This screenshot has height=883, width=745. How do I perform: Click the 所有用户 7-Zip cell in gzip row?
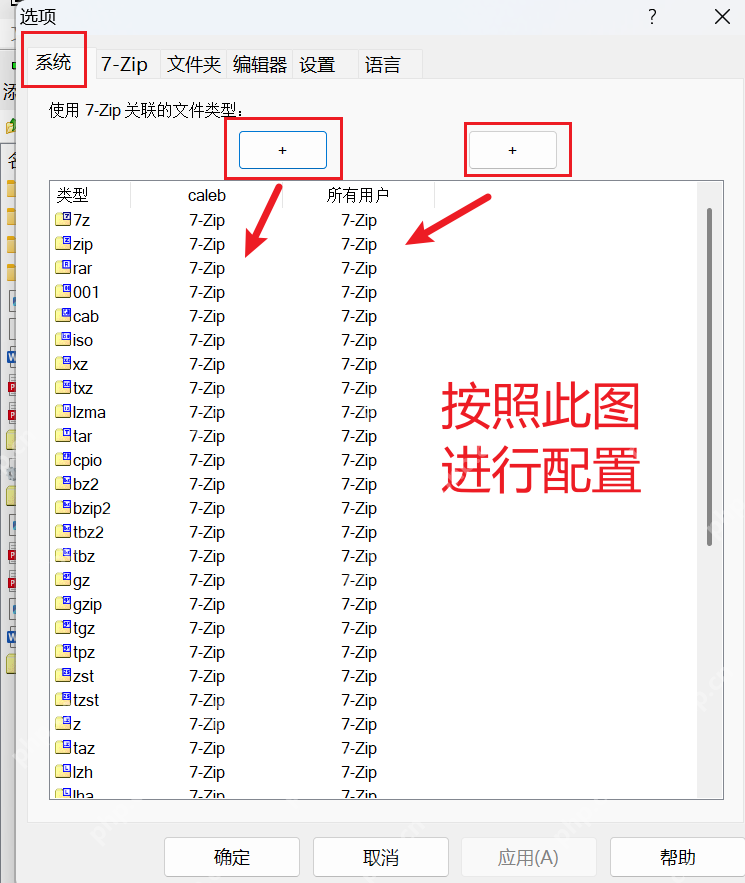tap(359, 604)
